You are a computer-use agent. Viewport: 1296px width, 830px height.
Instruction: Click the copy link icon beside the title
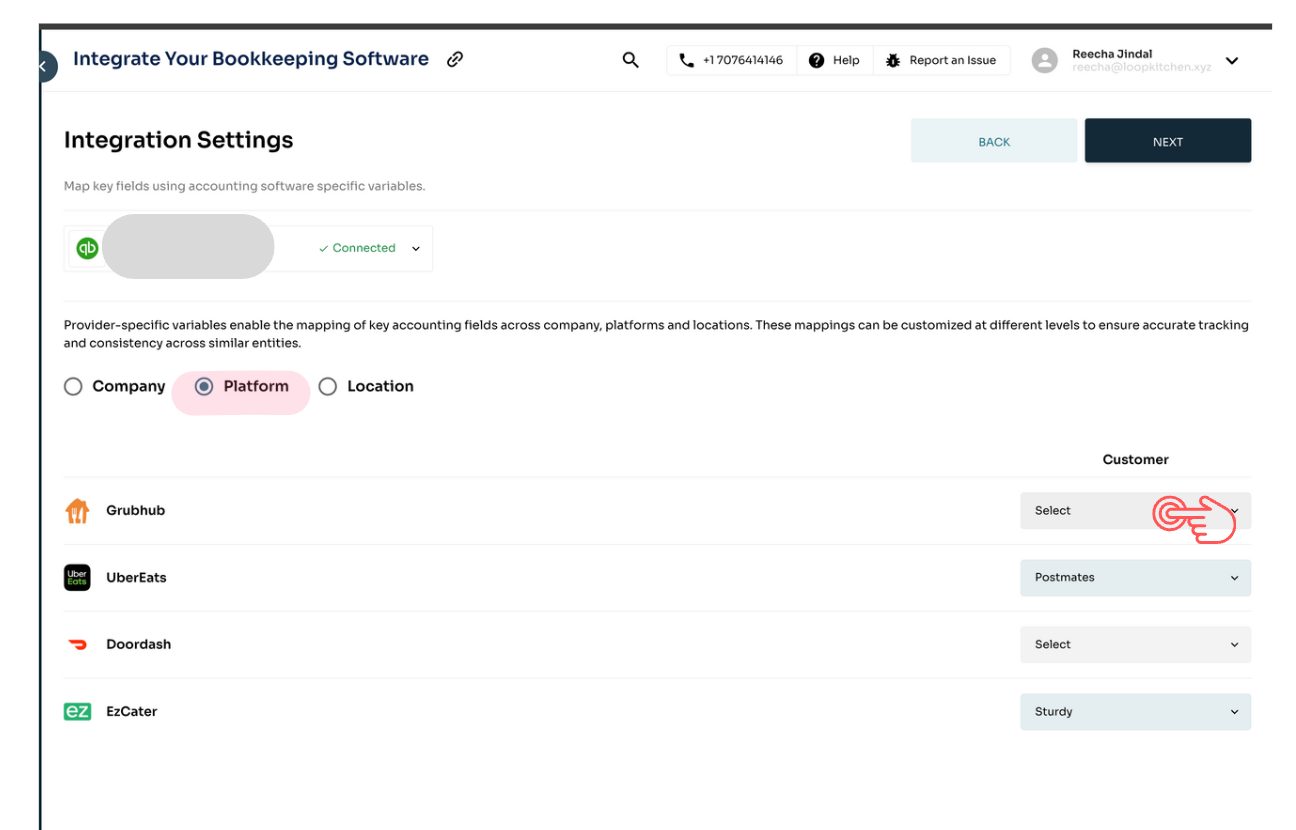coord(455,59)
